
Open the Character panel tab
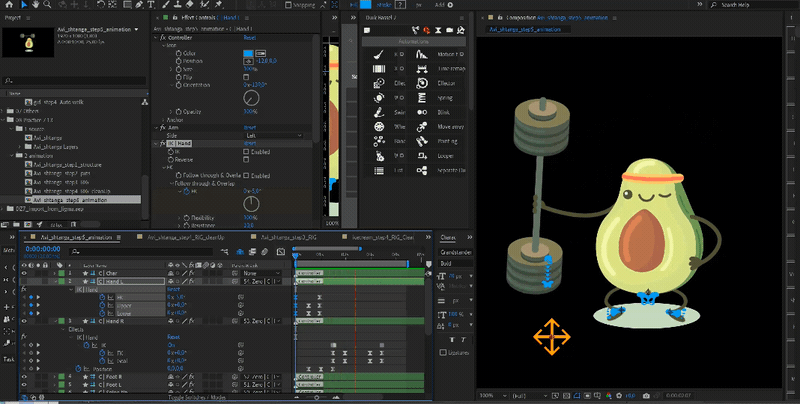(x=448, y=238)
